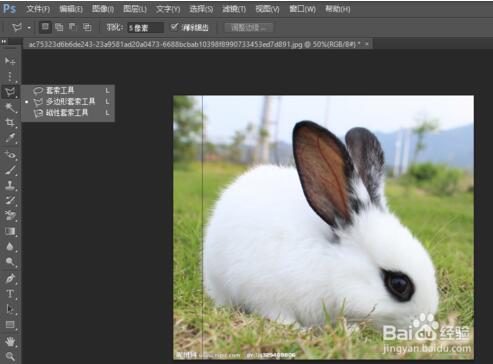Screen dimensions: 493x364
Task: Toggle the anti-alias checkbox
Action: 174,27
